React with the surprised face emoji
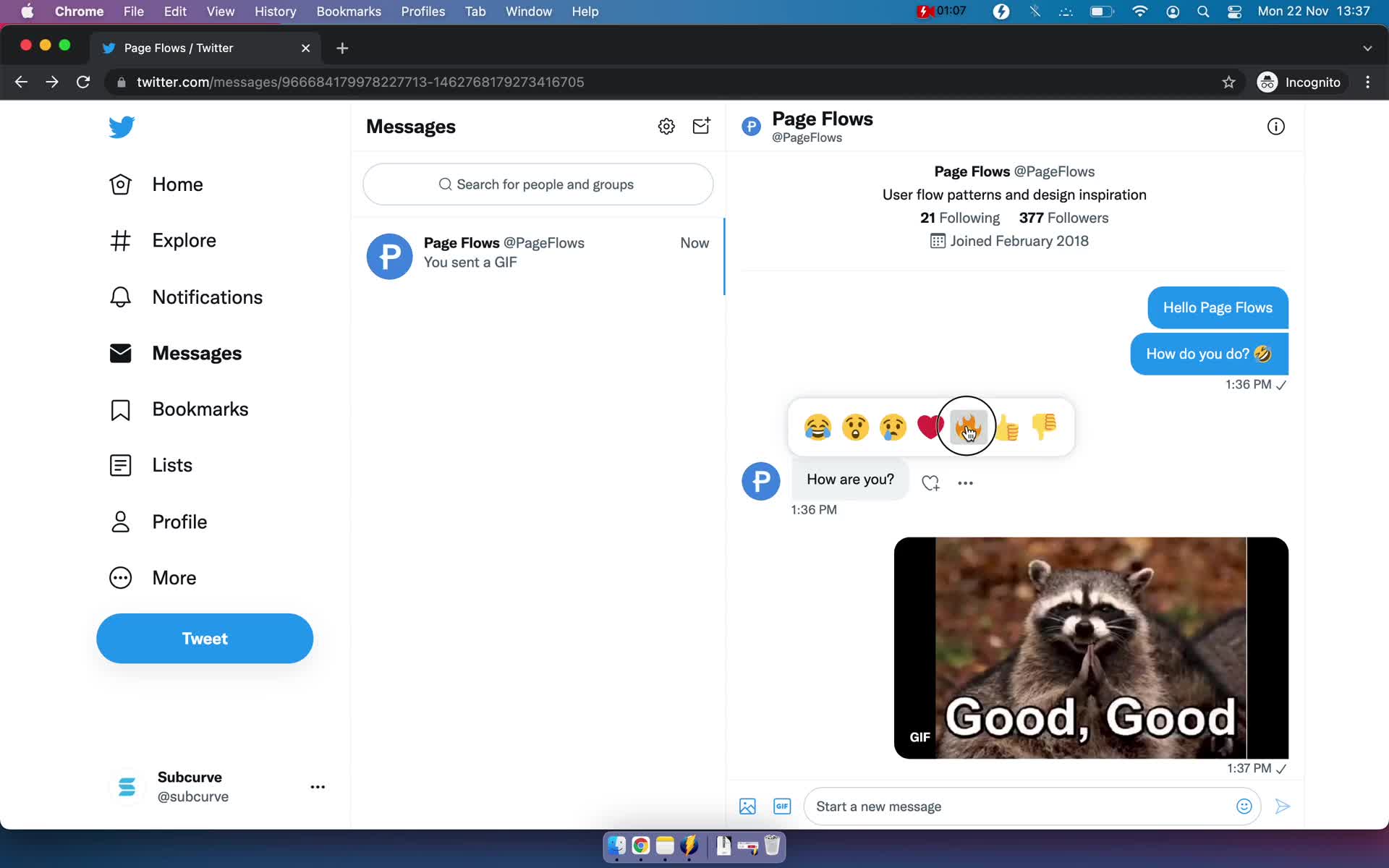Image resolution: width=1389 pixels, height=868 pixels. 855,427
